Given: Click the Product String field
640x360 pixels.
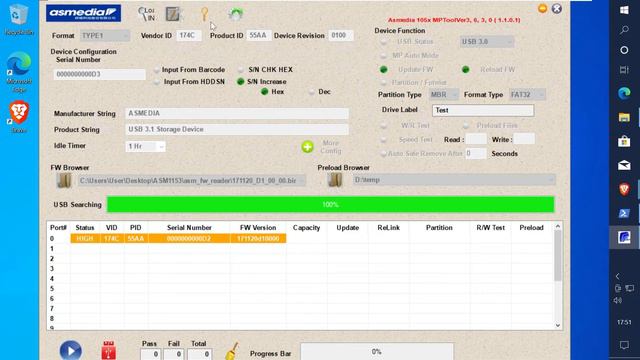Looking at the screenshot, I should tap(237, 129).
